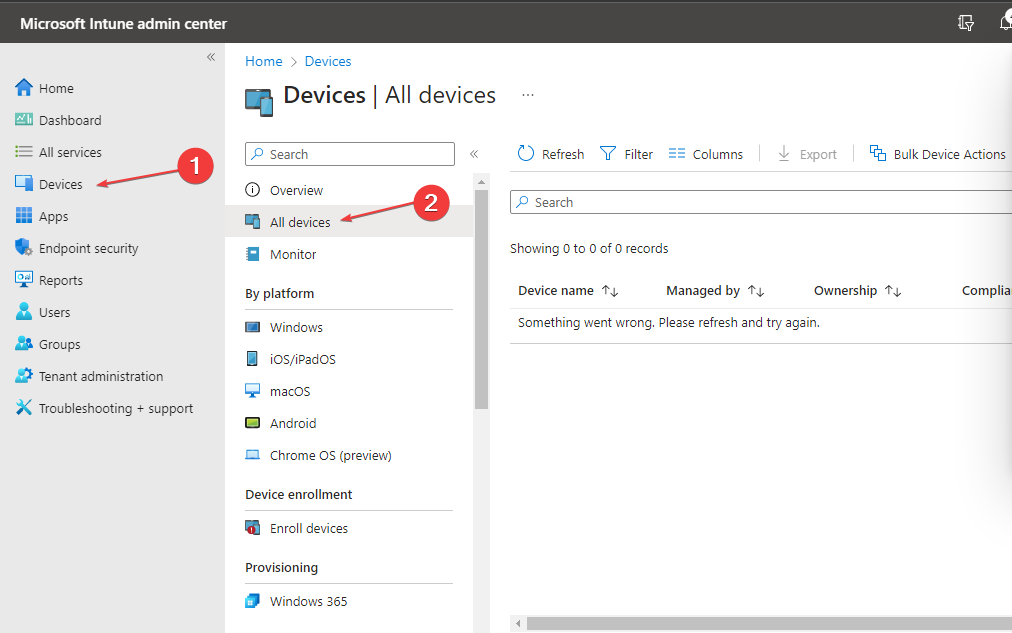The height and width of the screenshot is (633, 1012).
Task: Go to Tenant administration
Action: click(x=101, y=376)
